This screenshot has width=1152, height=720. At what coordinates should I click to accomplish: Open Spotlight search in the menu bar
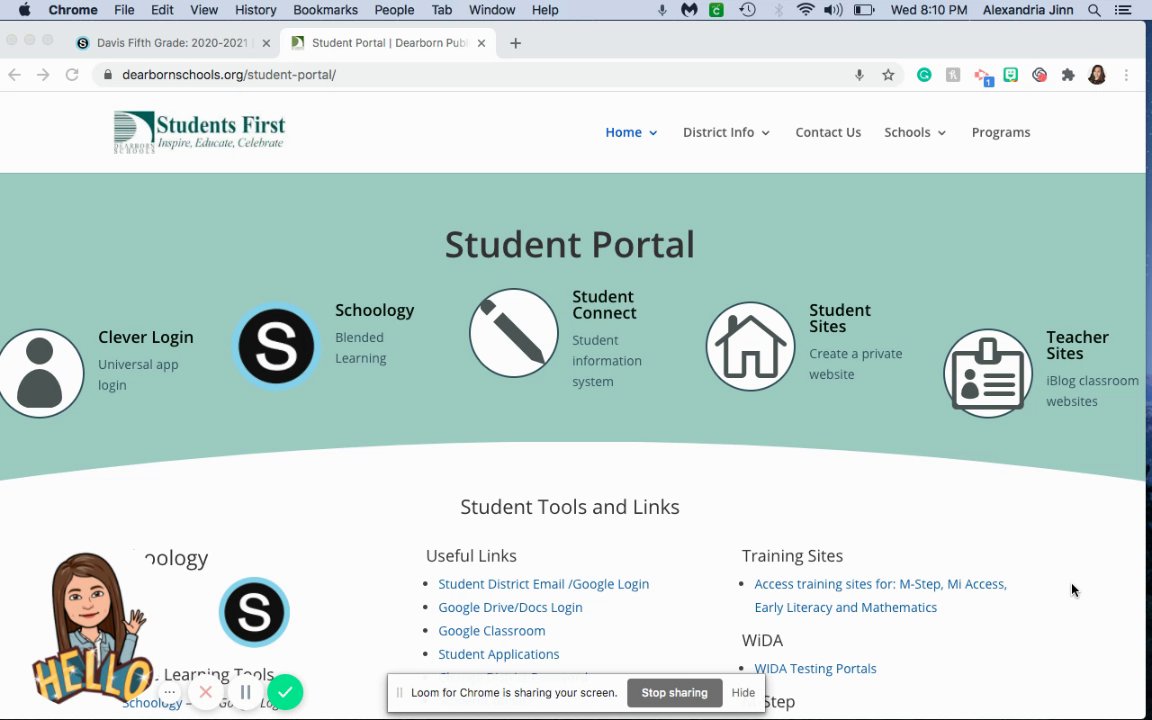click(x=1094, y=10)
